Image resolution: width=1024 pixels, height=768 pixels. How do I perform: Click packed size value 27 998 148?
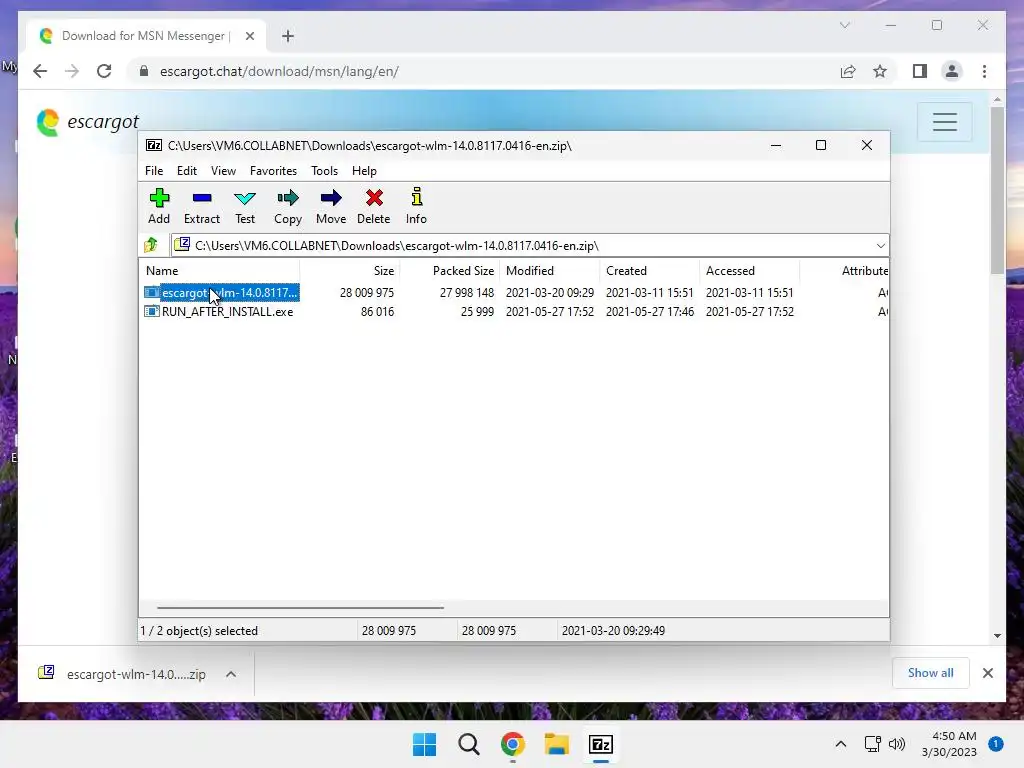point(467,293)
